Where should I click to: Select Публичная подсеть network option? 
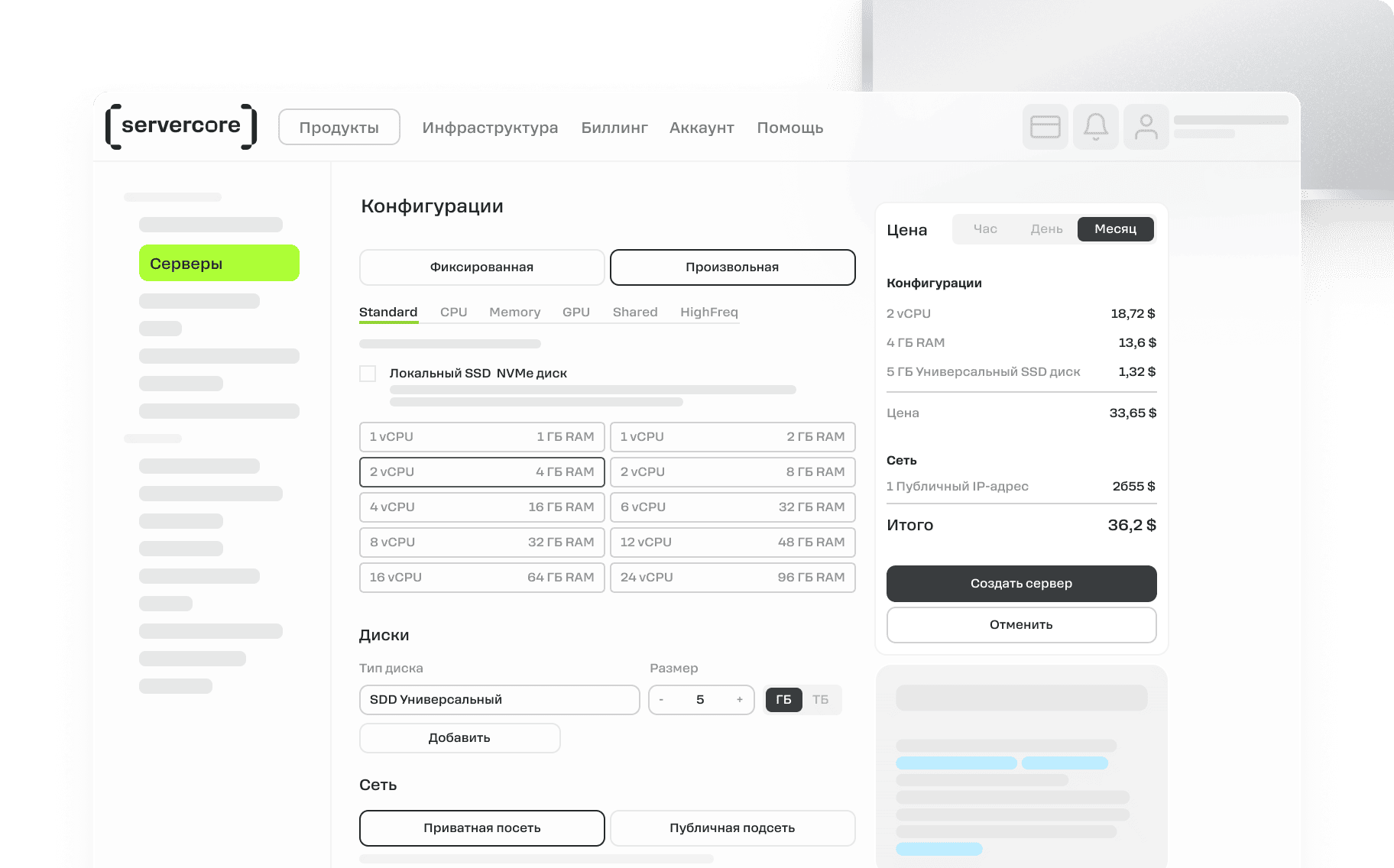[732, 828]
